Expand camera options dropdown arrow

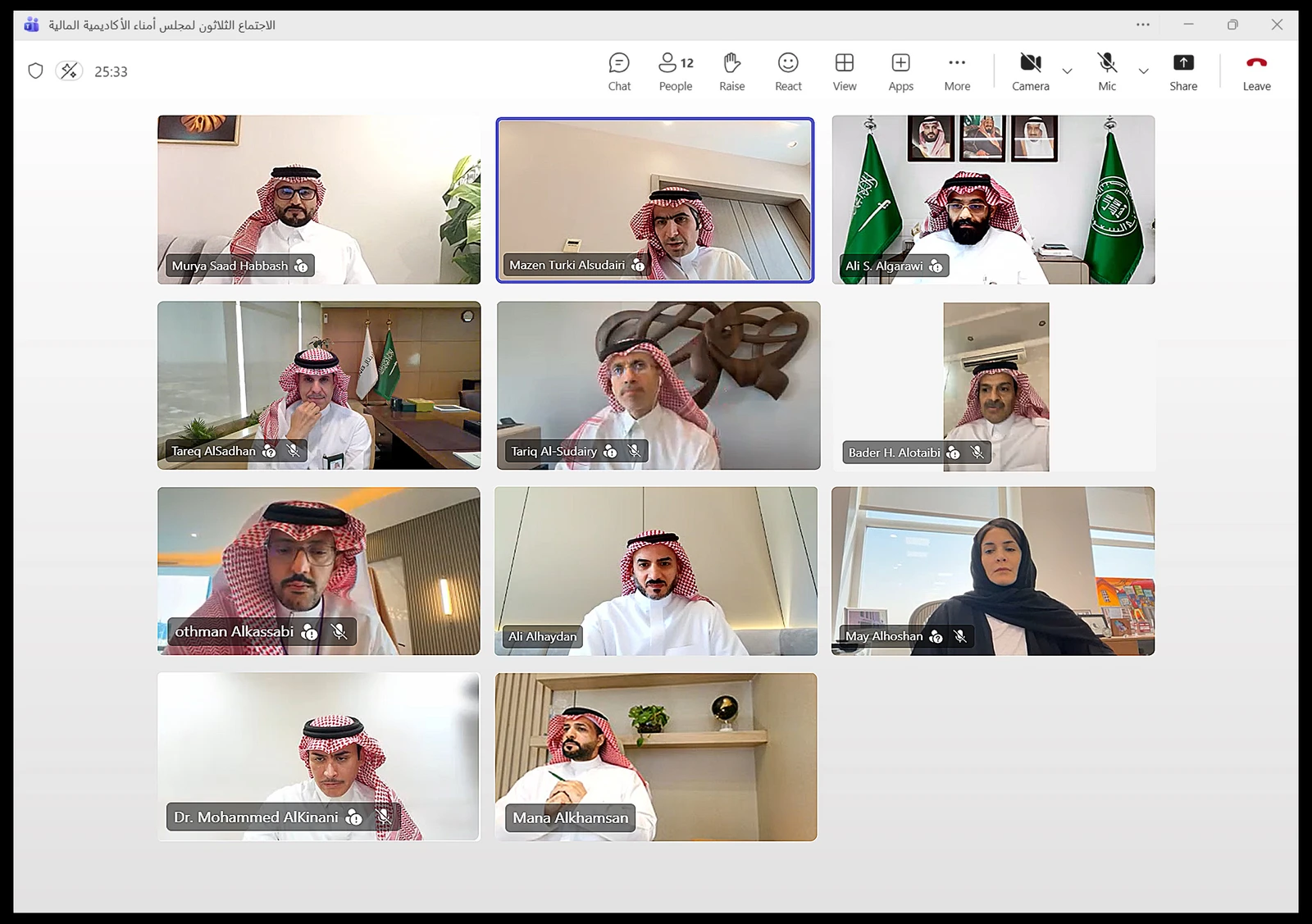(1067, 71)
